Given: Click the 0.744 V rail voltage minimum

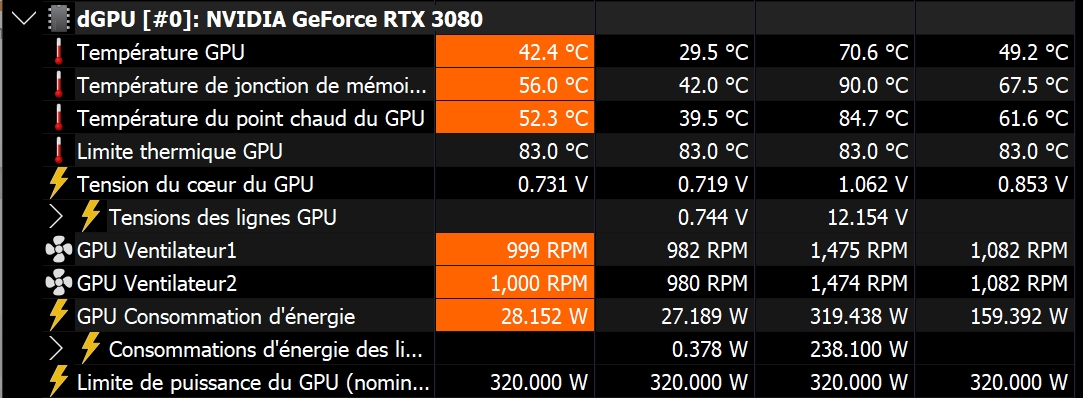Looking at the screenshot, I should [712, 218].
